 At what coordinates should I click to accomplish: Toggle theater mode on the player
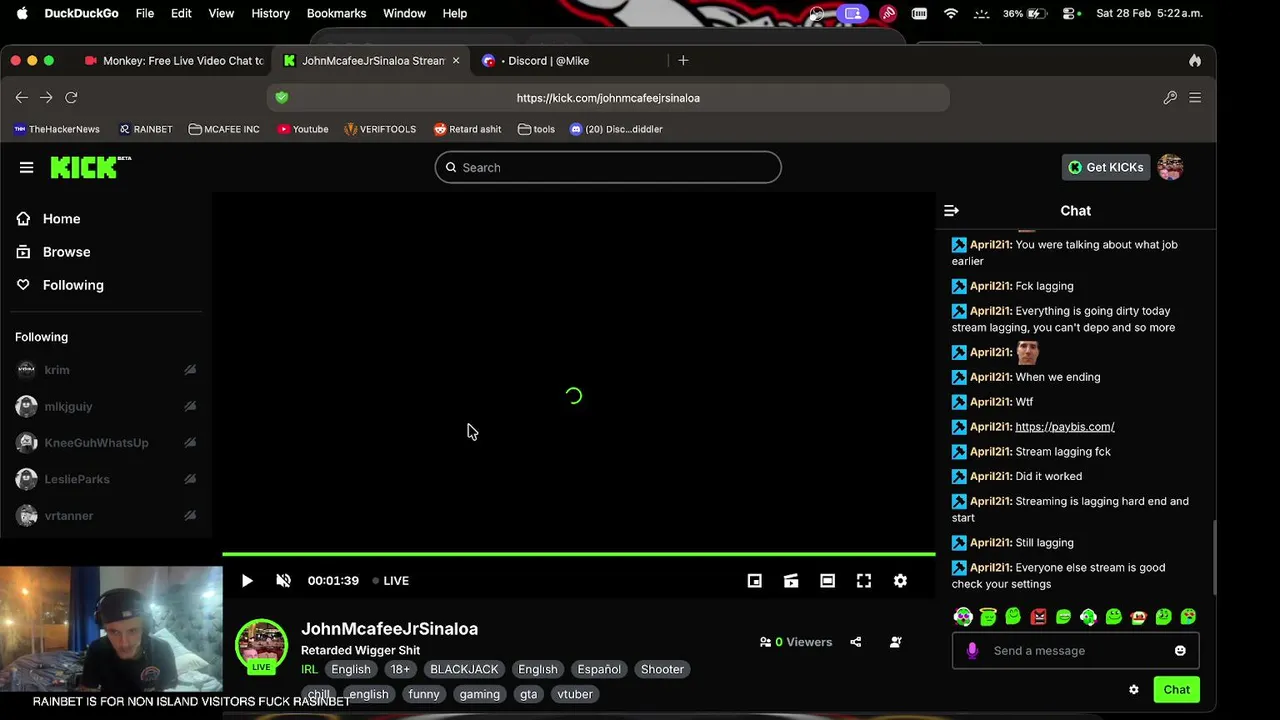click(827, 581)
